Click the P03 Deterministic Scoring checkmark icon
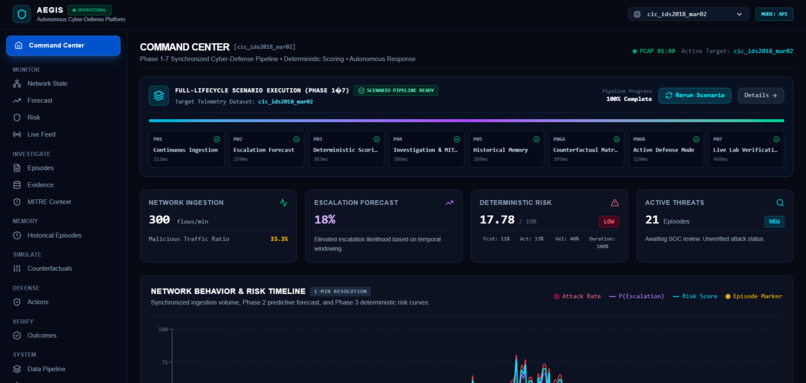This screenshot has width=806, height=383. [377, 139]
